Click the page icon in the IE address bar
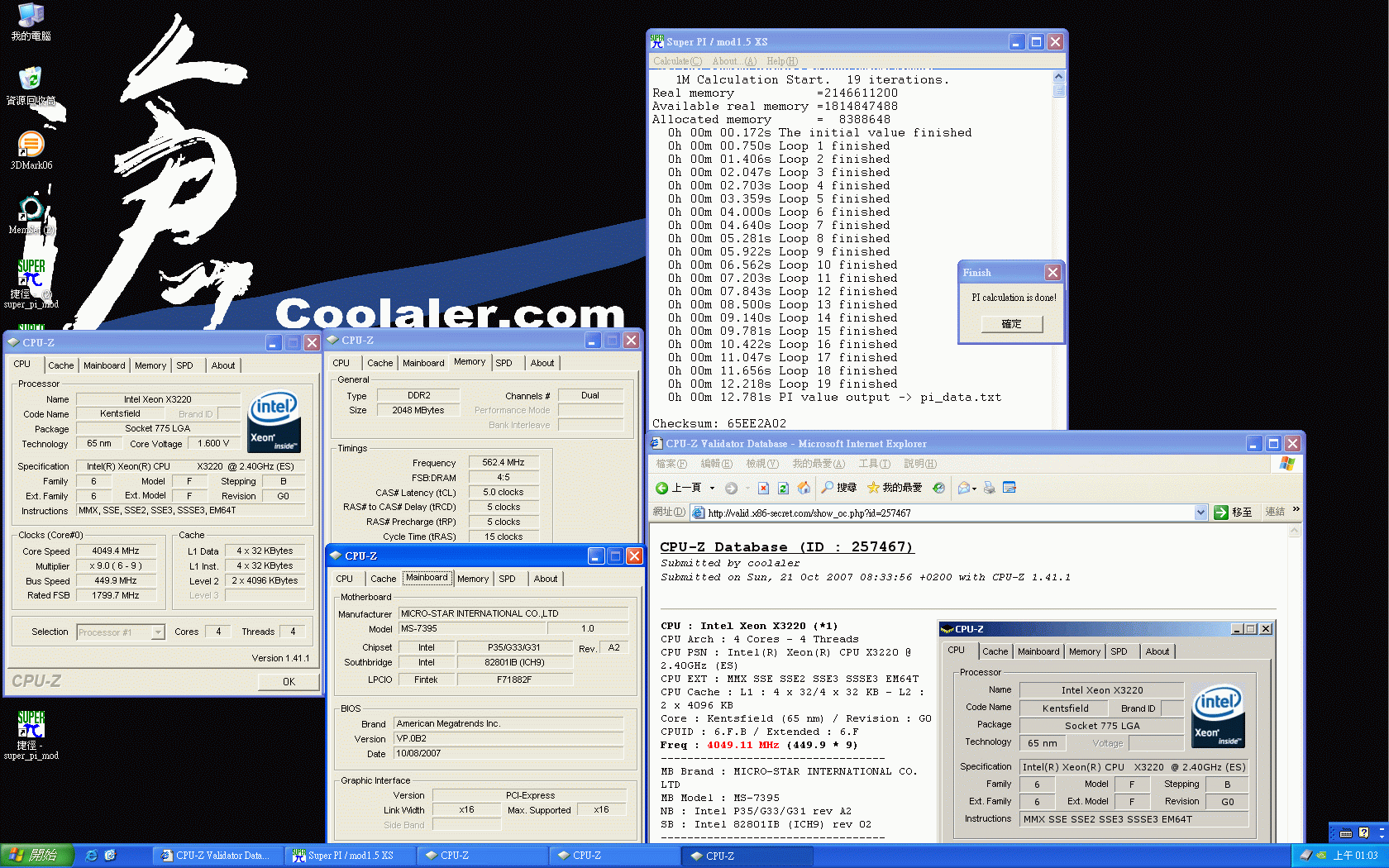This screenshot has height=868, width=1389. click(x=699, y=513)
